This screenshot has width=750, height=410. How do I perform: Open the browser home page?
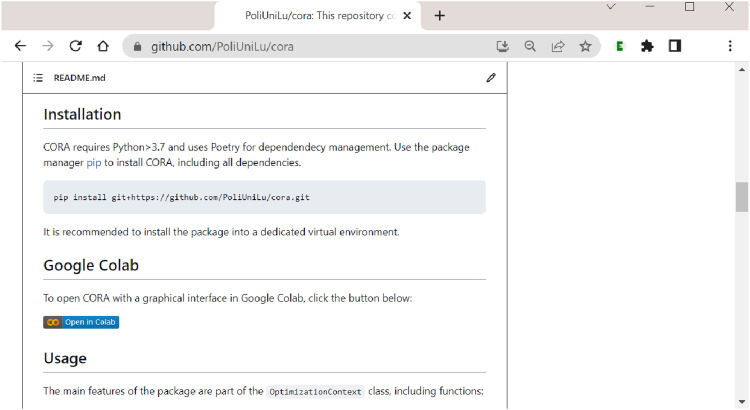103,46
